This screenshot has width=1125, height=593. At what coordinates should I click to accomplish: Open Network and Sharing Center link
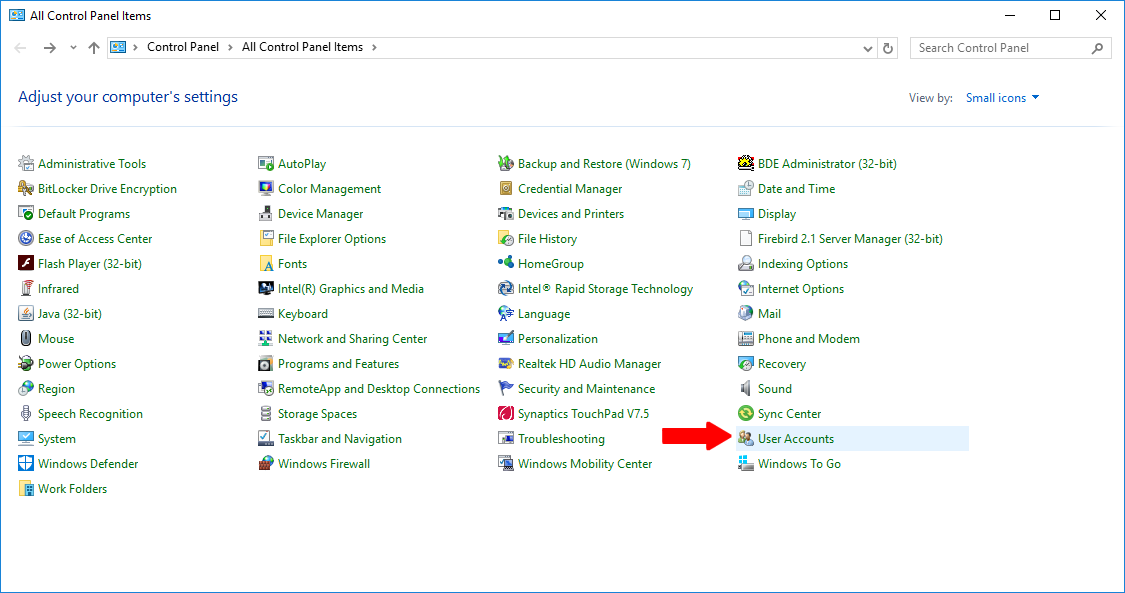click(352, 338)
